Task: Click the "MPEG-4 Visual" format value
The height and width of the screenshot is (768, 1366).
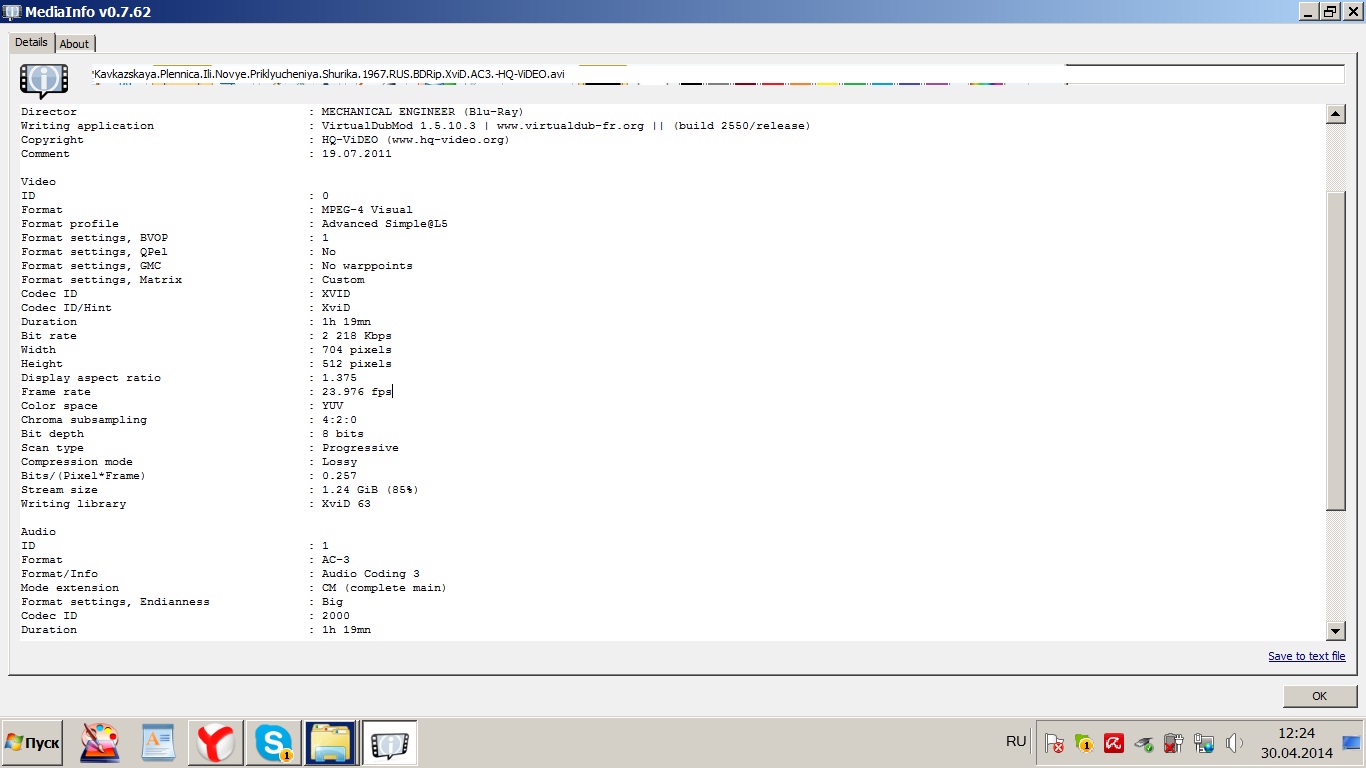Action: 366,210
